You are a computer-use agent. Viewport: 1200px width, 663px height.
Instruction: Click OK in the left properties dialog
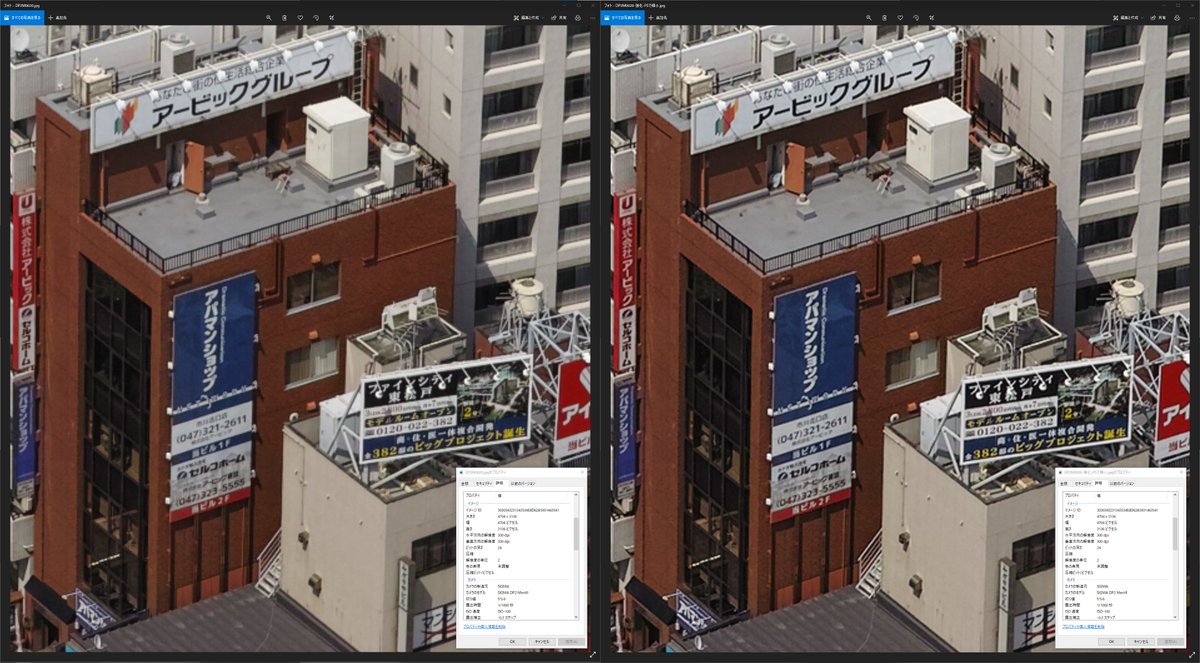(512, 640)
